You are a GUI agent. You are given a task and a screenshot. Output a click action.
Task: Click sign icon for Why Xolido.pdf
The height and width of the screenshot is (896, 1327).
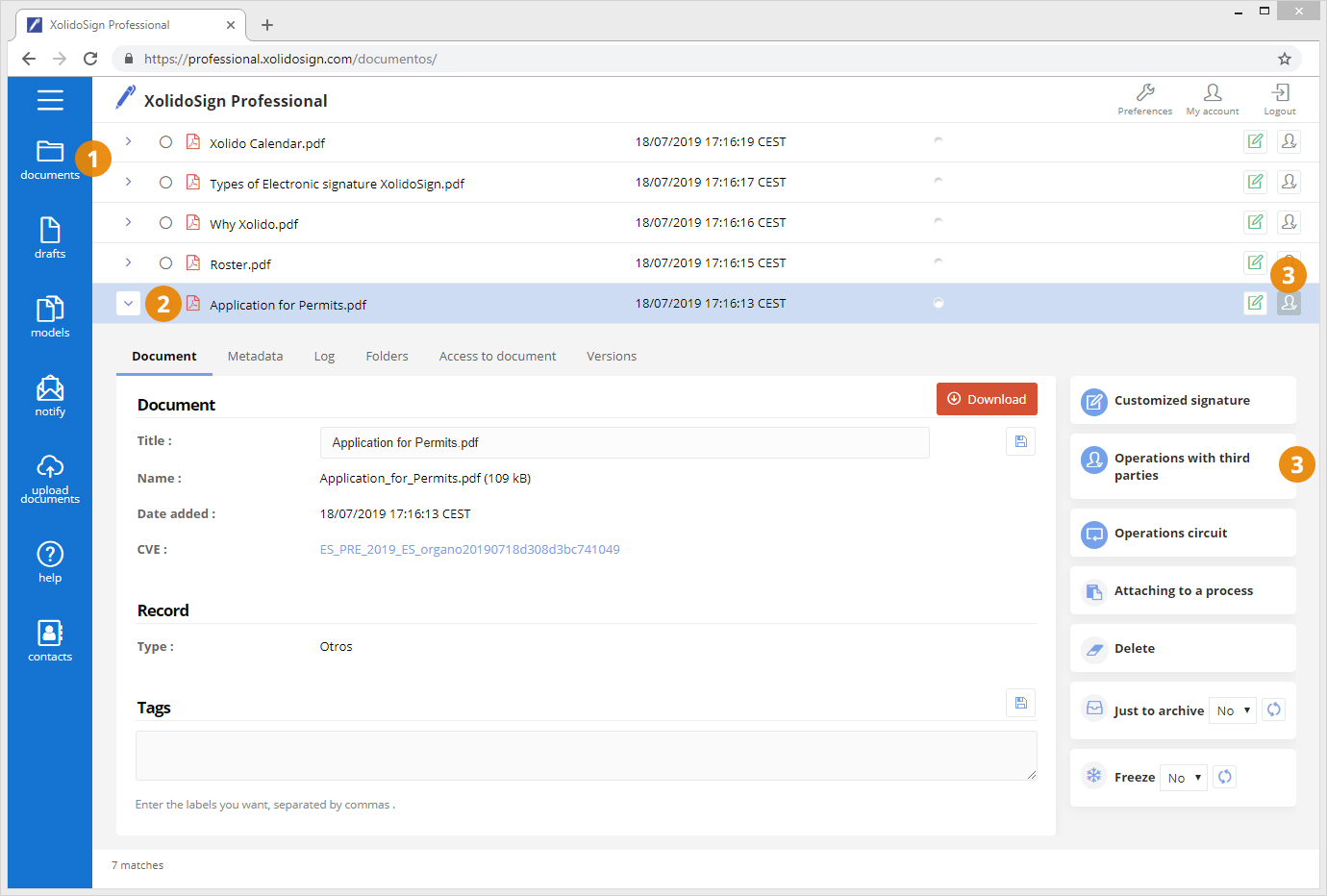click(x=1255, y=222)
